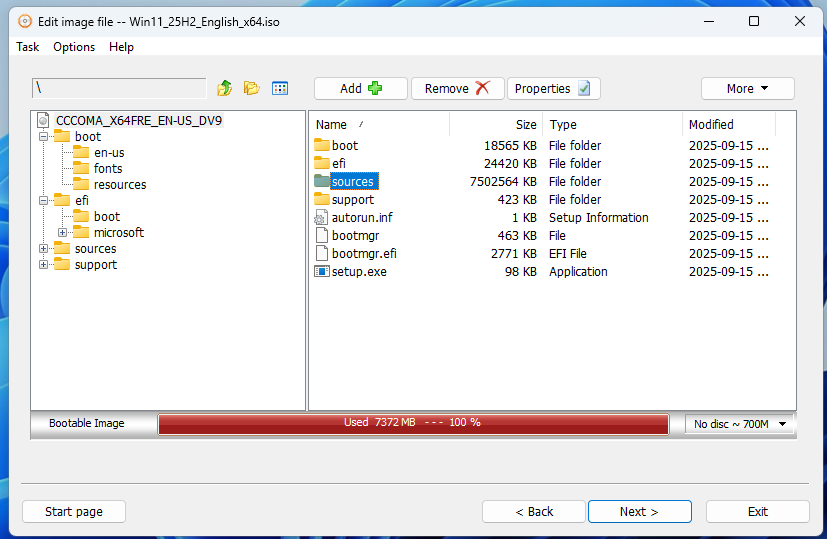Click the new folder icon

[x=252, y=88]
